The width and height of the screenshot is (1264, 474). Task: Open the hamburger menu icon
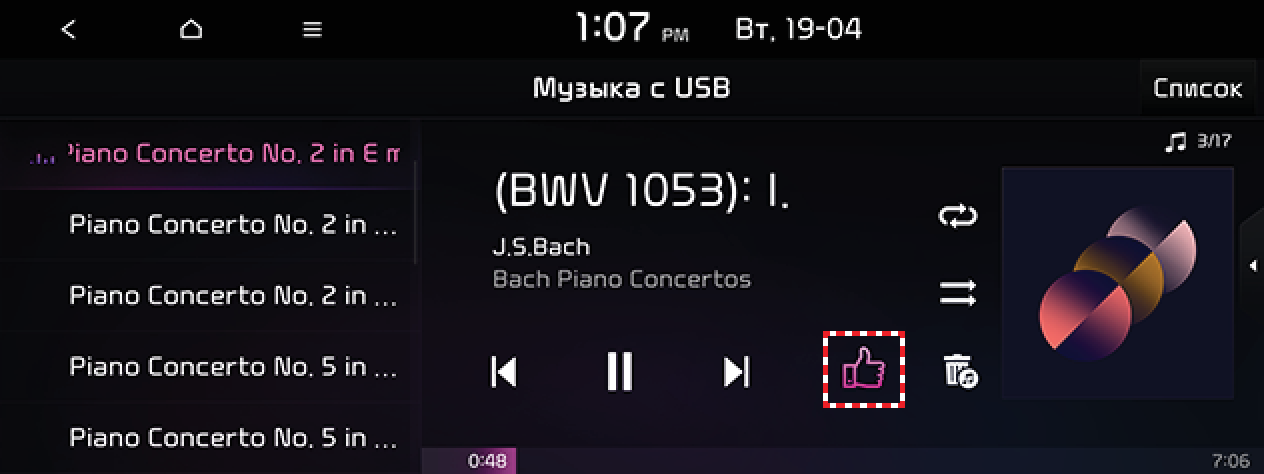point(313,30)
